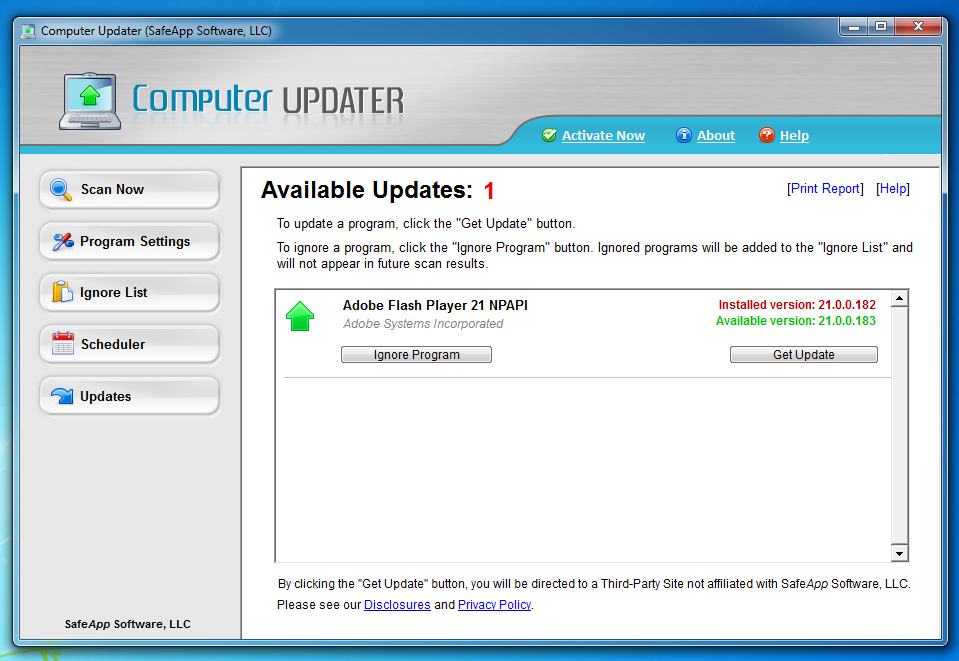Click the bracketed Help link above the list
Image resolution: width=959 pixels, height=661 pixels.
[893, 189]
